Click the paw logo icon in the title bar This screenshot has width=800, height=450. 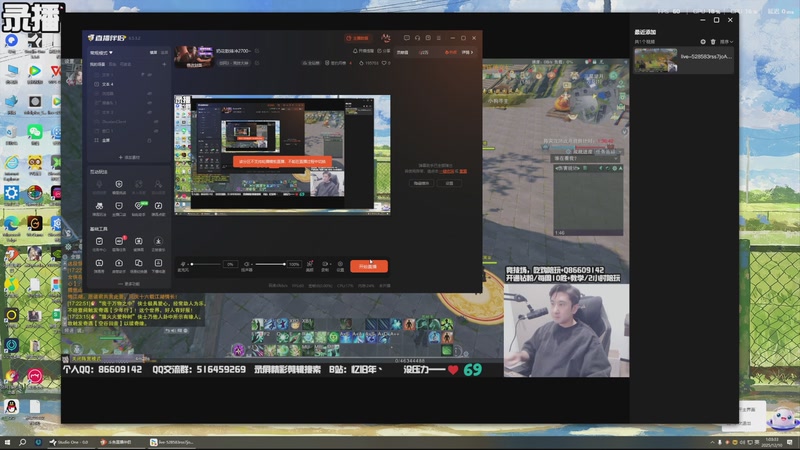[x=386, y=38]
